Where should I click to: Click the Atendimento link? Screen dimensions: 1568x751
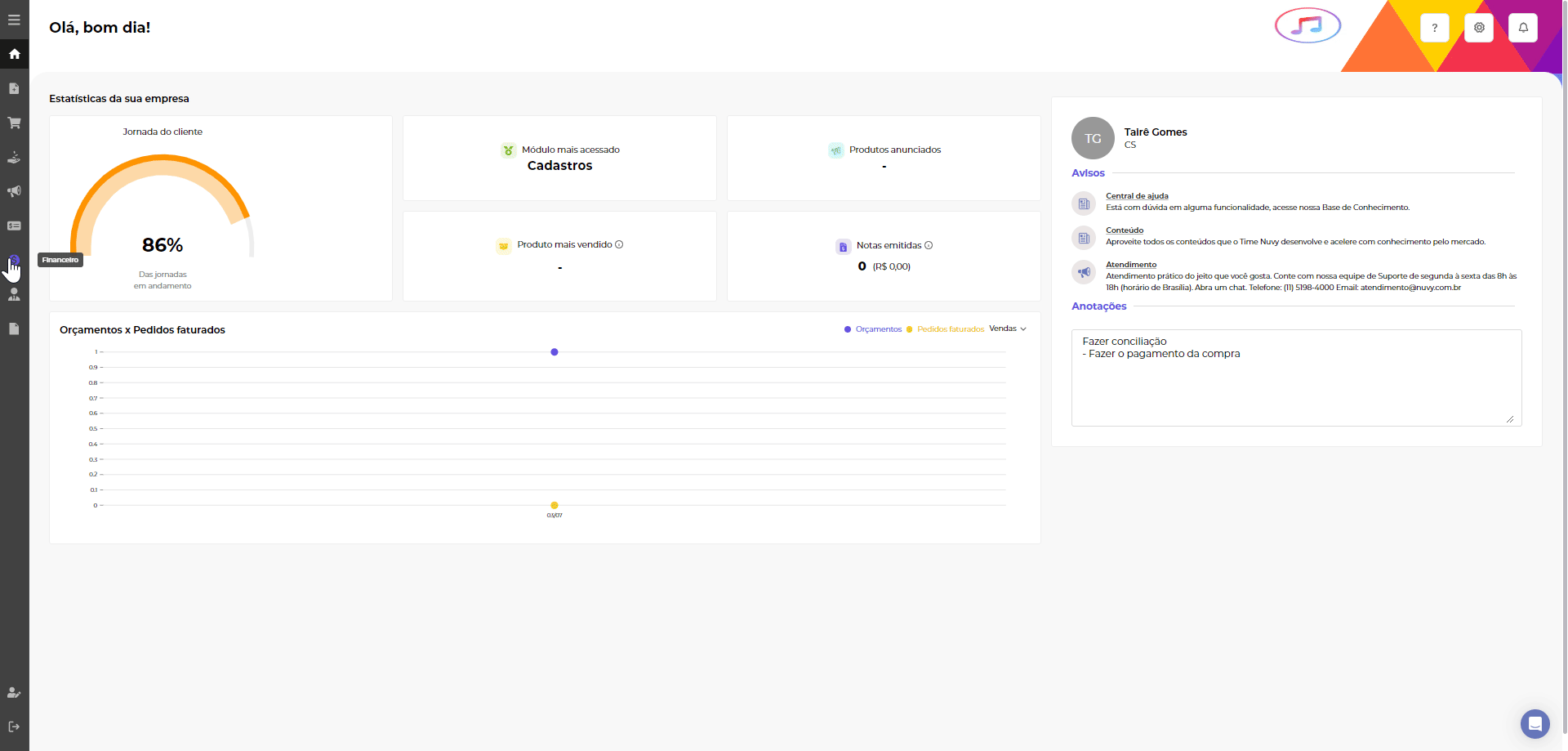click(1131, 265)
